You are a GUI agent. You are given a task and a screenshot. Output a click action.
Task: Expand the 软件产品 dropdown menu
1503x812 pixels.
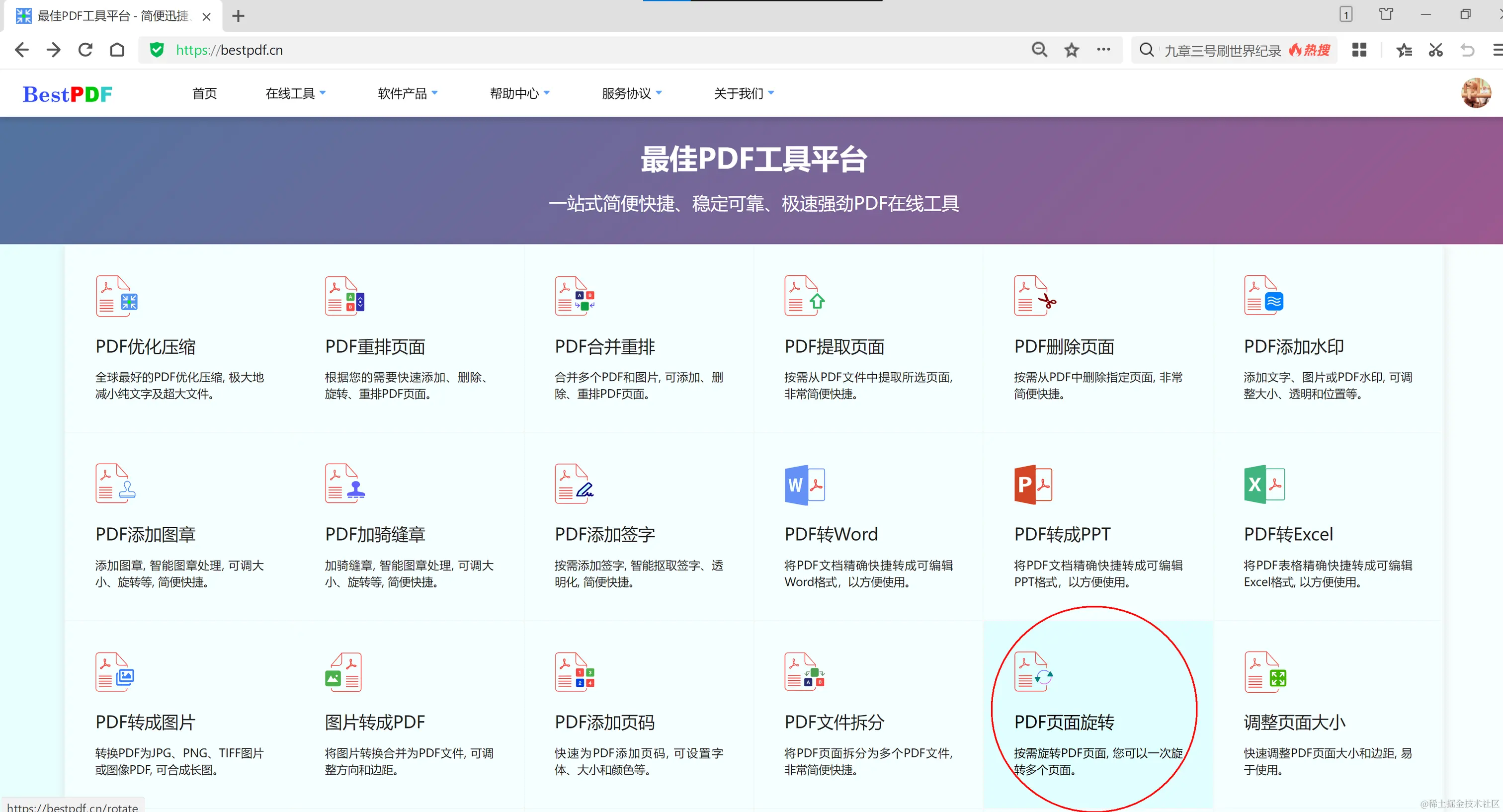click(x=407, y=93)
